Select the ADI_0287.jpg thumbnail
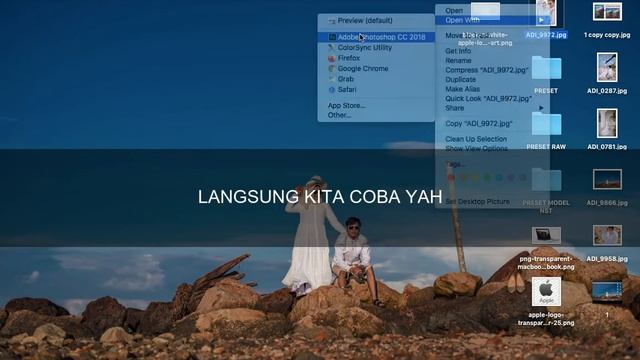The height and width of the screenshot is (360, 640). [x=607, y=67]
